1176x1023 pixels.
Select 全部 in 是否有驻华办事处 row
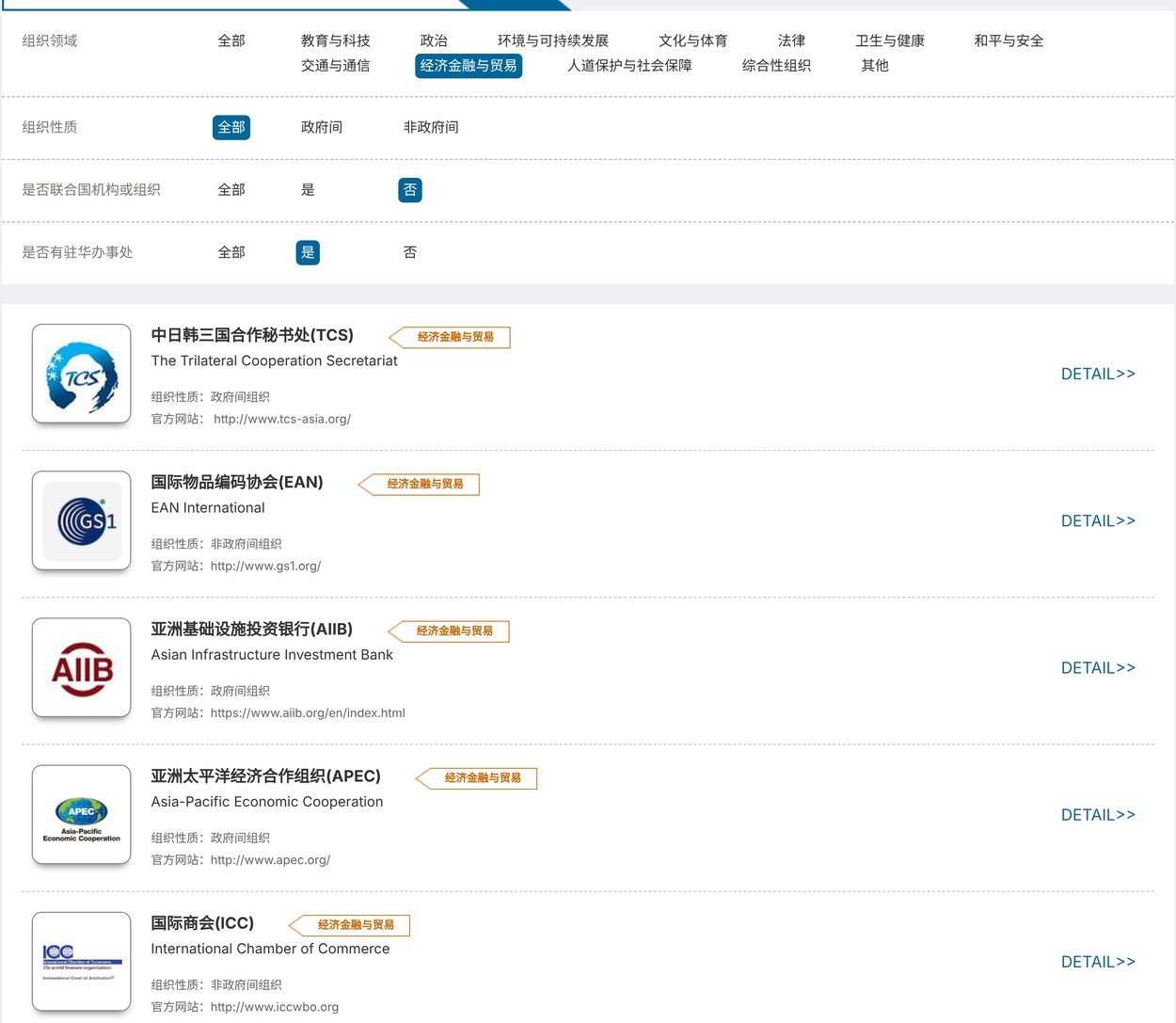coord(231,252)
